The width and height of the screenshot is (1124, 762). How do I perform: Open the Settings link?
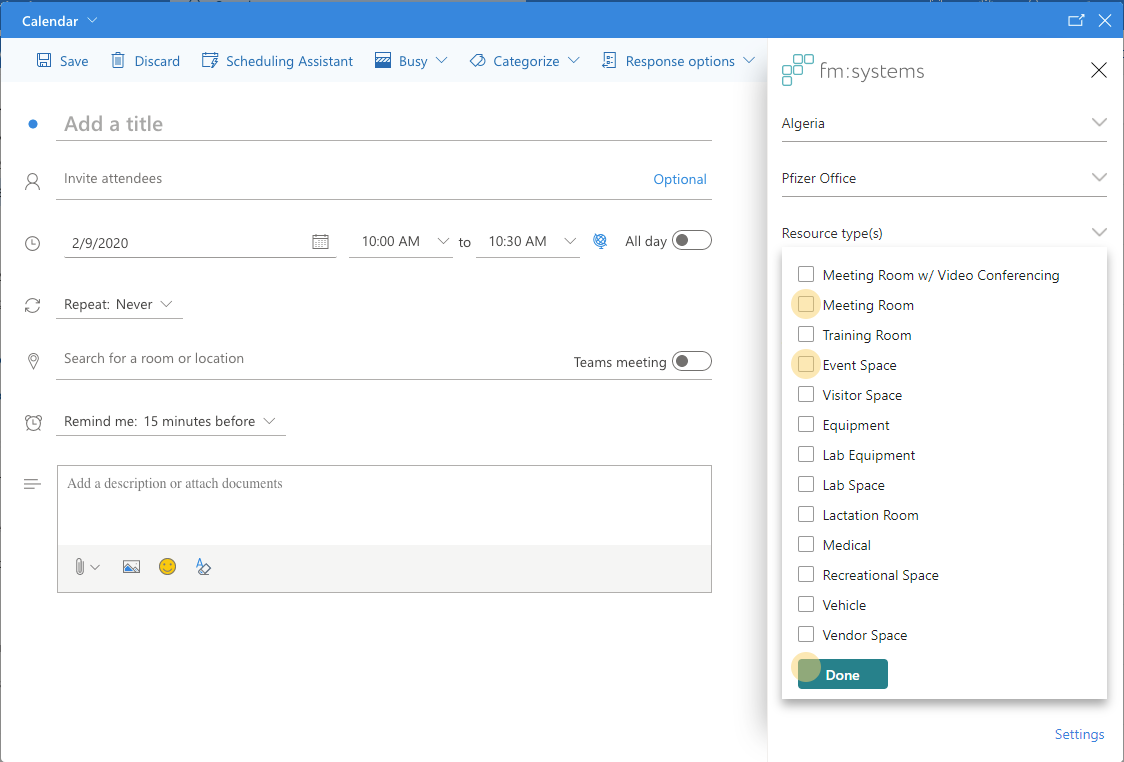[x=1079, y=734]
